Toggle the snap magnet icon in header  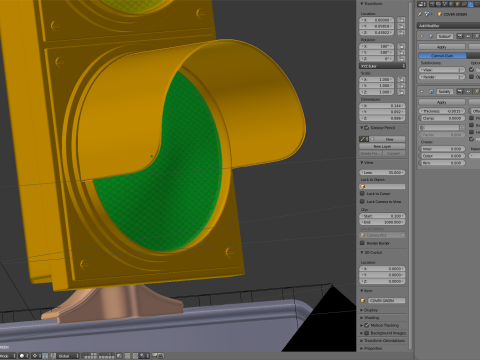coord(135,356)
